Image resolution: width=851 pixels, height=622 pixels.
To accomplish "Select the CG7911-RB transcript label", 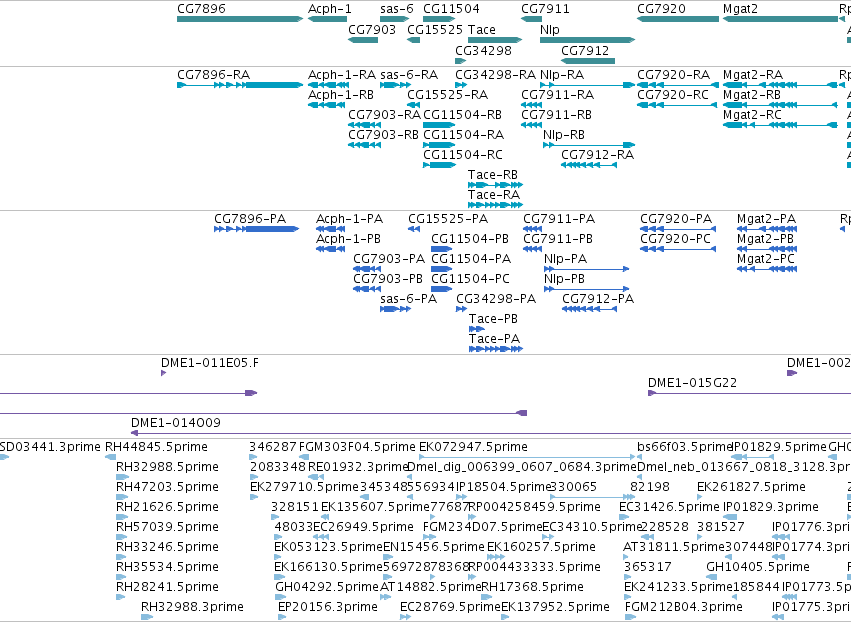I will click(x=556, y=115).
